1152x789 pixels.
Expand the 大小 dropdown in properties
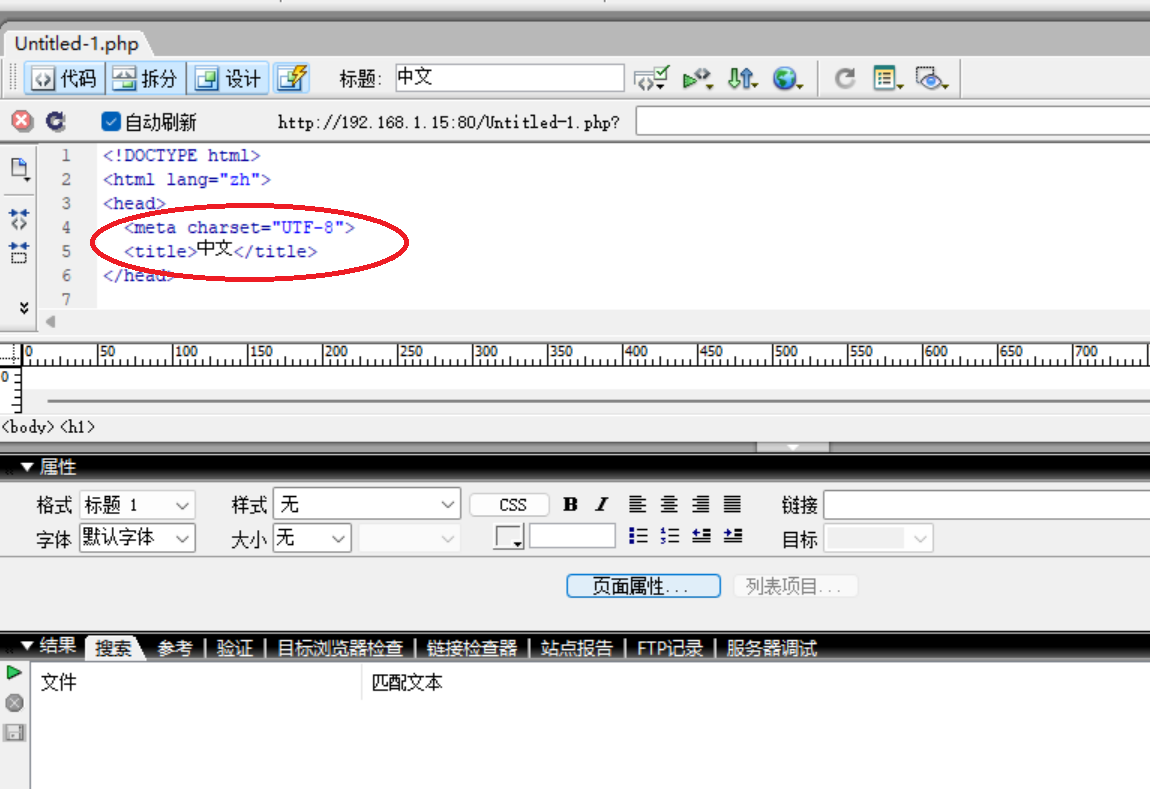pos(311,537)
